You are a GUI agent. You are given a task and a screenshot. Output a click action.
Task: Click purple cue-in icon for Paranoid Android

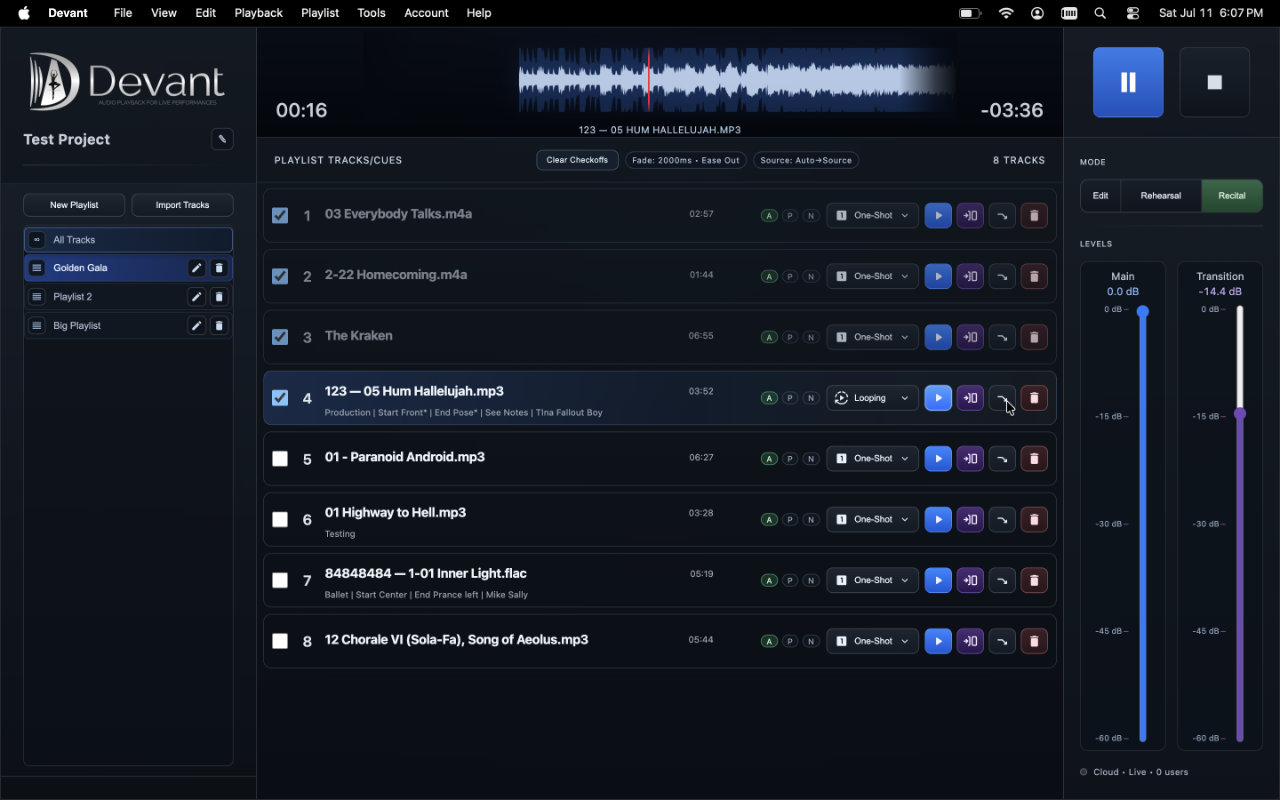[970, 458]
